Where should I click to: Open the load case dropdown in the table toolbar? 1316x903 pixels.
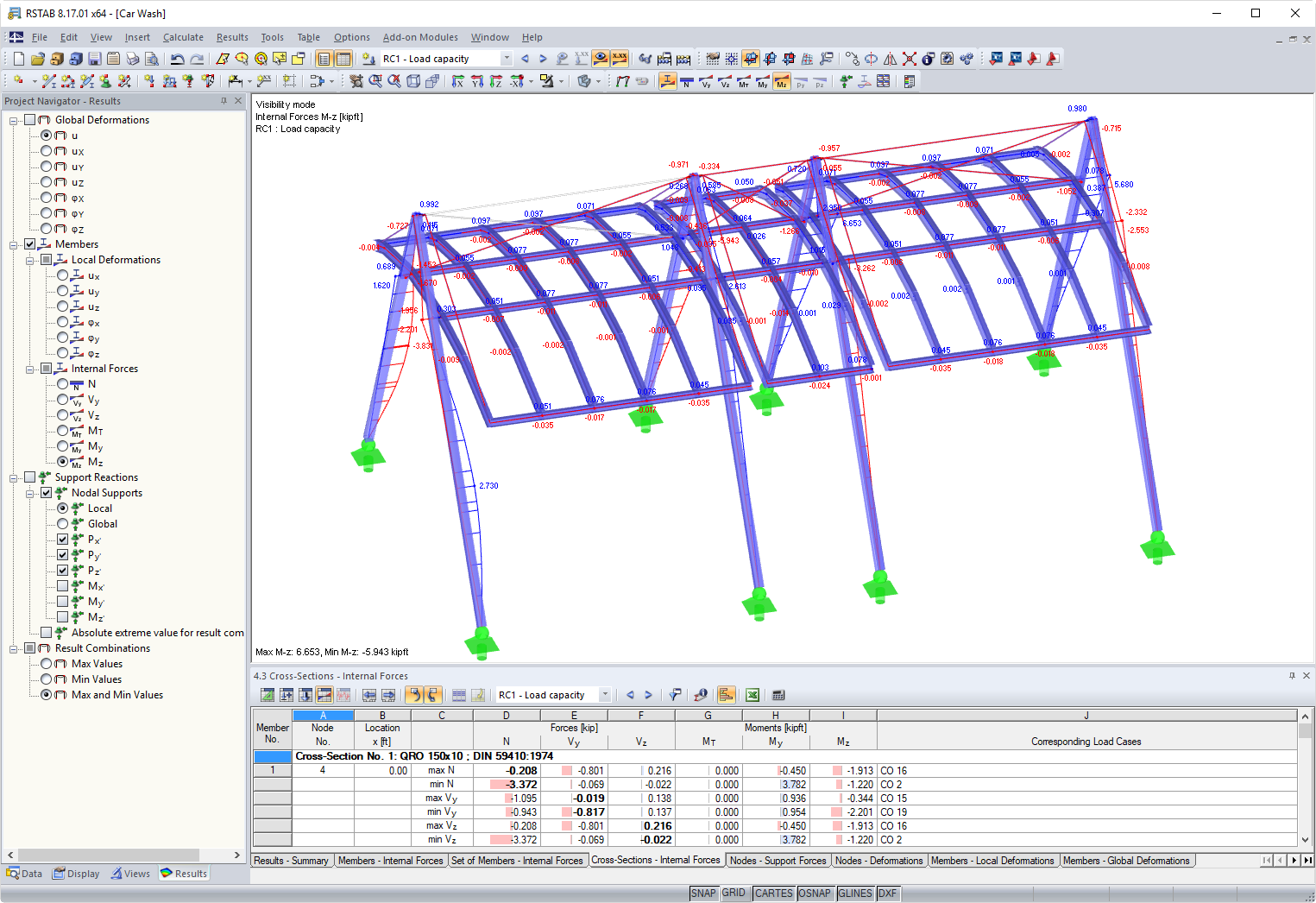[x=605, y=695]
